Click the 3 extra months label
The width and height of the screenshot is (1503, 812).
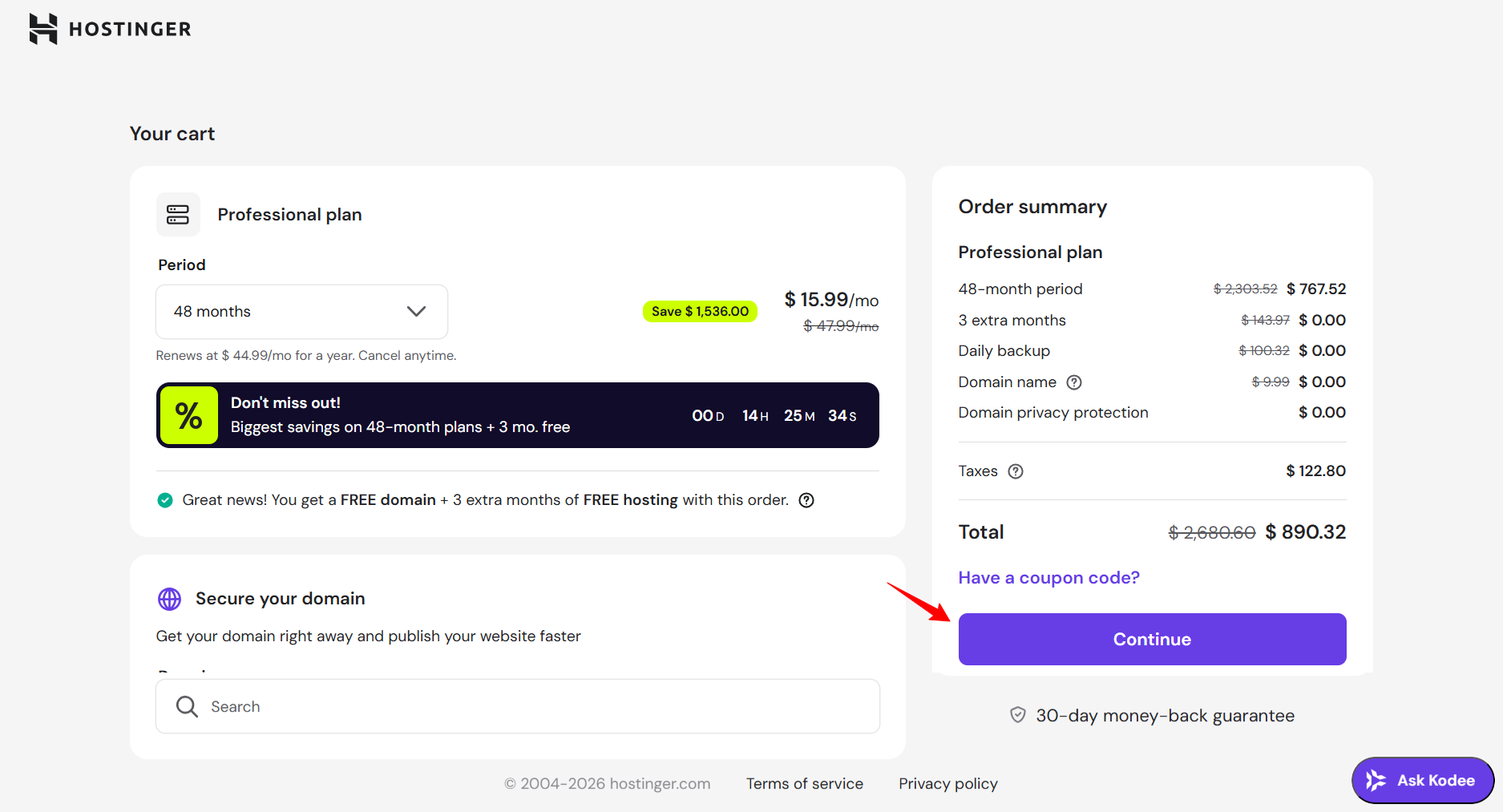1012,321
